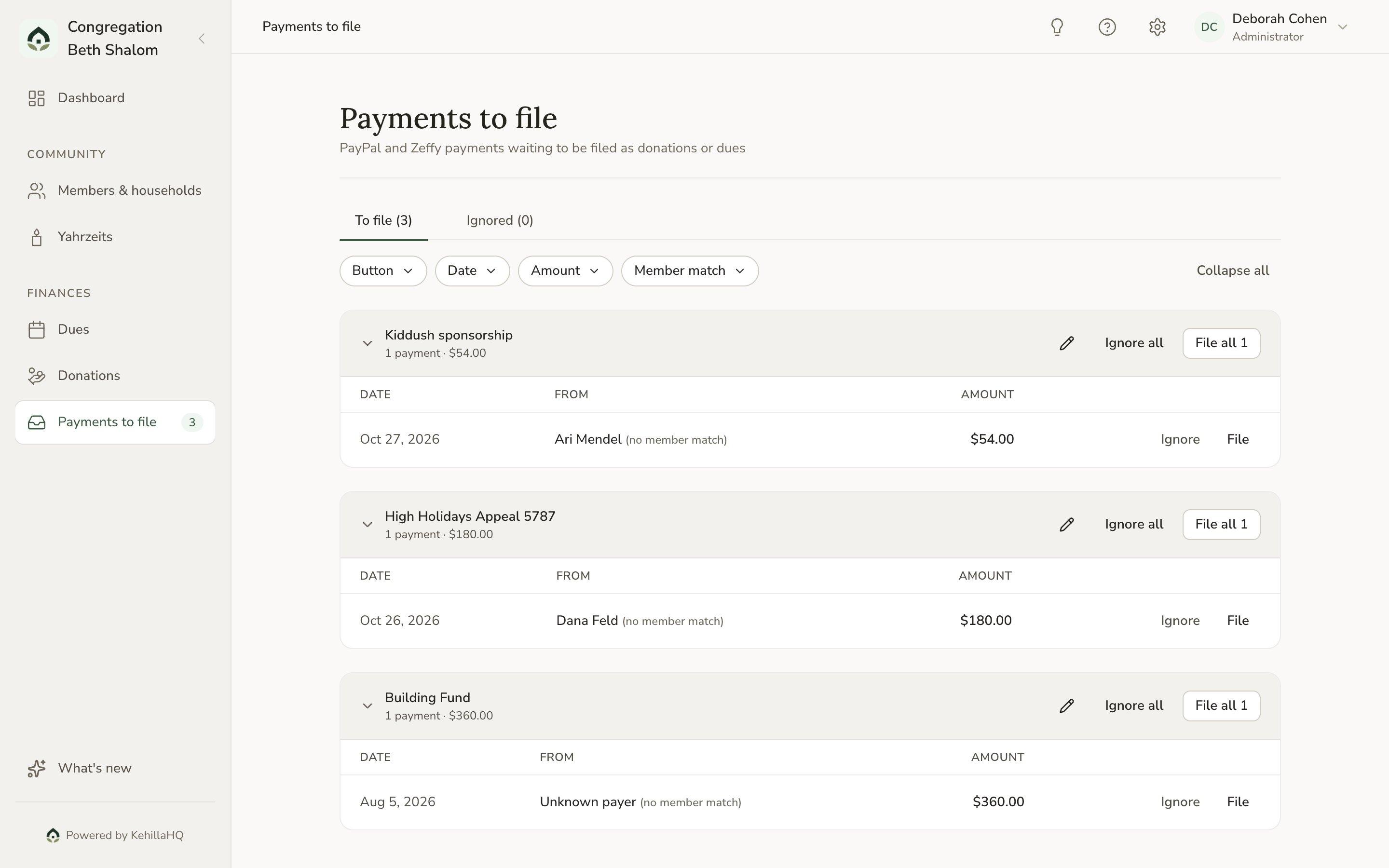This screenshot has width=1389, height=868.
Task: Click File all 1 for High Holidays Appeal
Action: 1221,525
